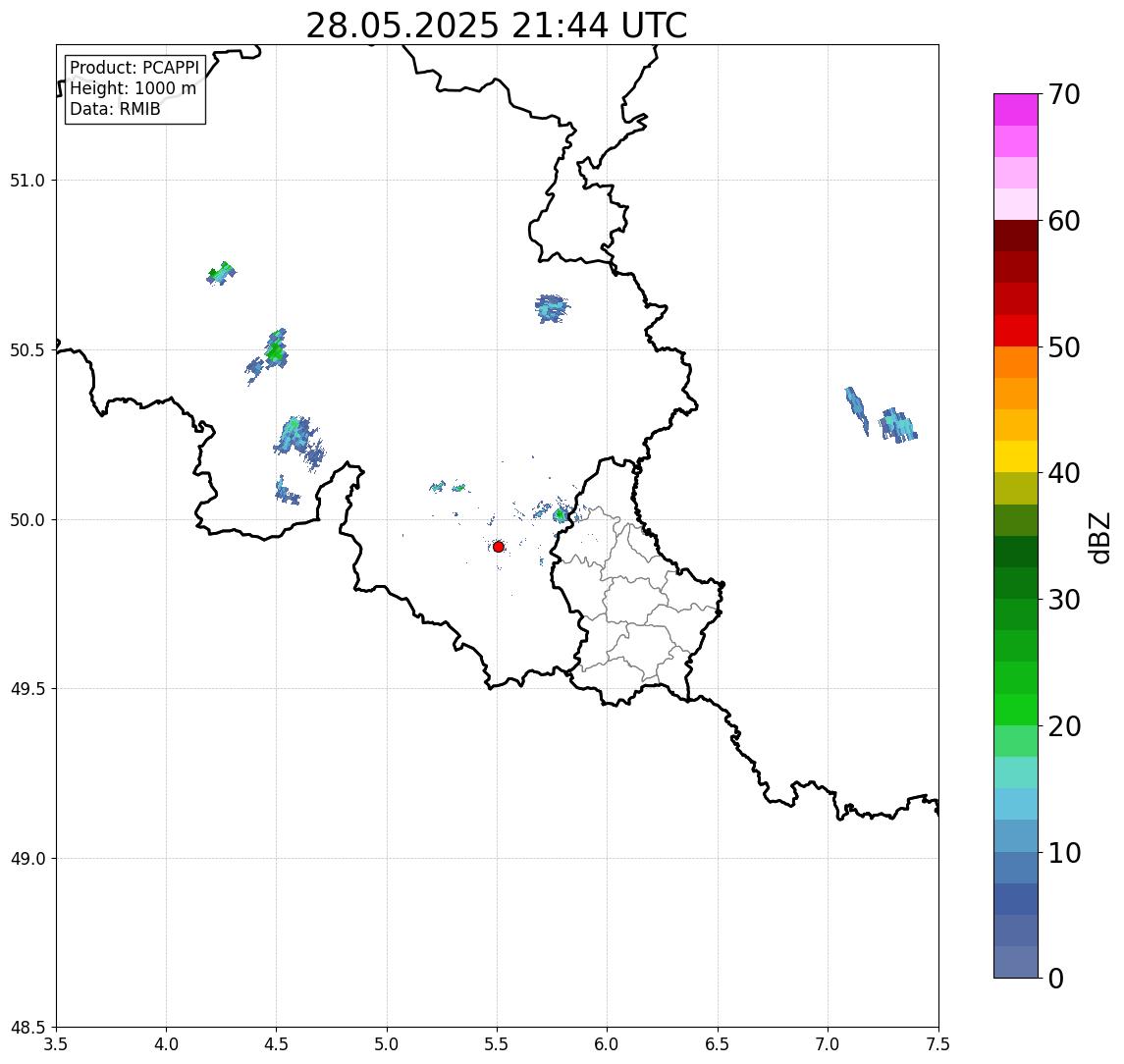The width and height of the screenshot is (1124, 1064).
Task: Click the longitude label 5.5
Action: [498, 1044]
